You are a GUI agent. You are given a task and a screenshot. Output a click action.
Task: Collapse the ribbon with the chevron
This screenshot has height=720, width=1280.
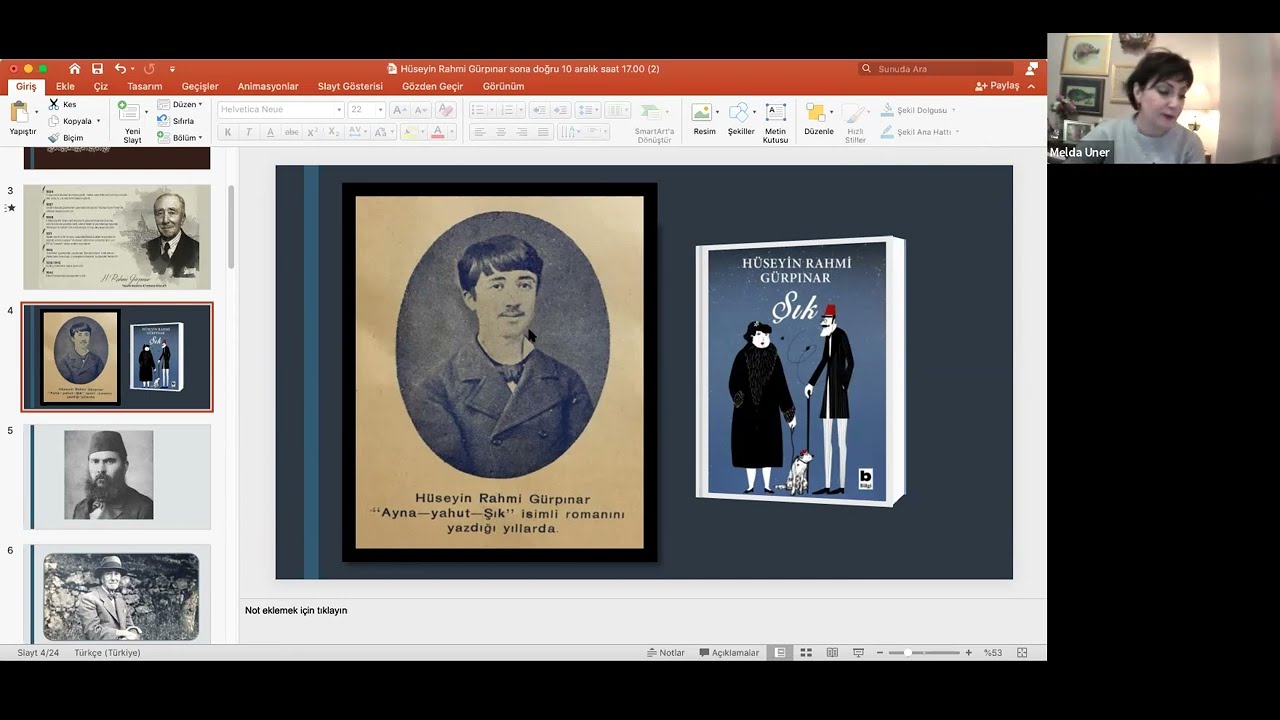1031,86
